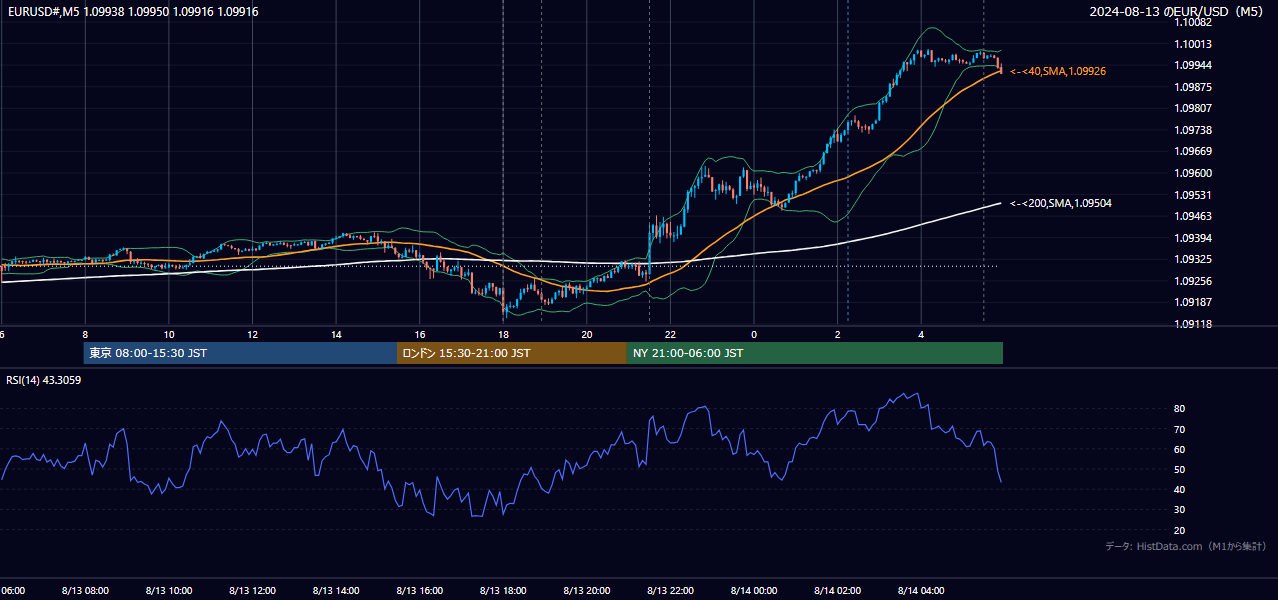Click the 8/13 10:00 bottom time label

(x=169, y=591)
